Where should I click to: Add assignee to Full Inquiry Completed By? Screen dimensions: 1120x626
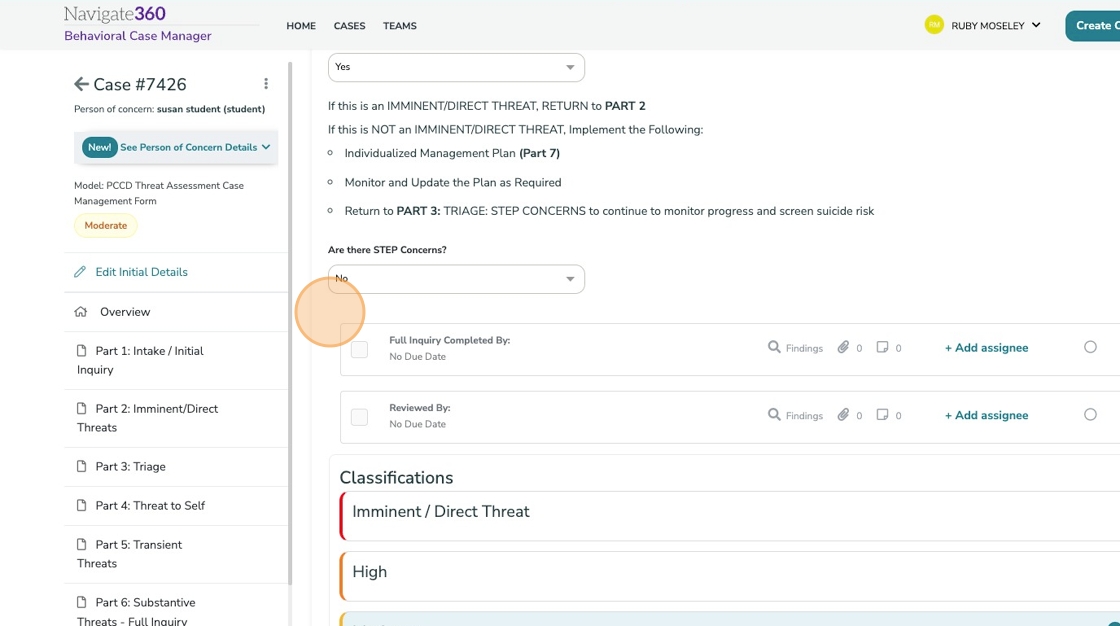[986, 348]
